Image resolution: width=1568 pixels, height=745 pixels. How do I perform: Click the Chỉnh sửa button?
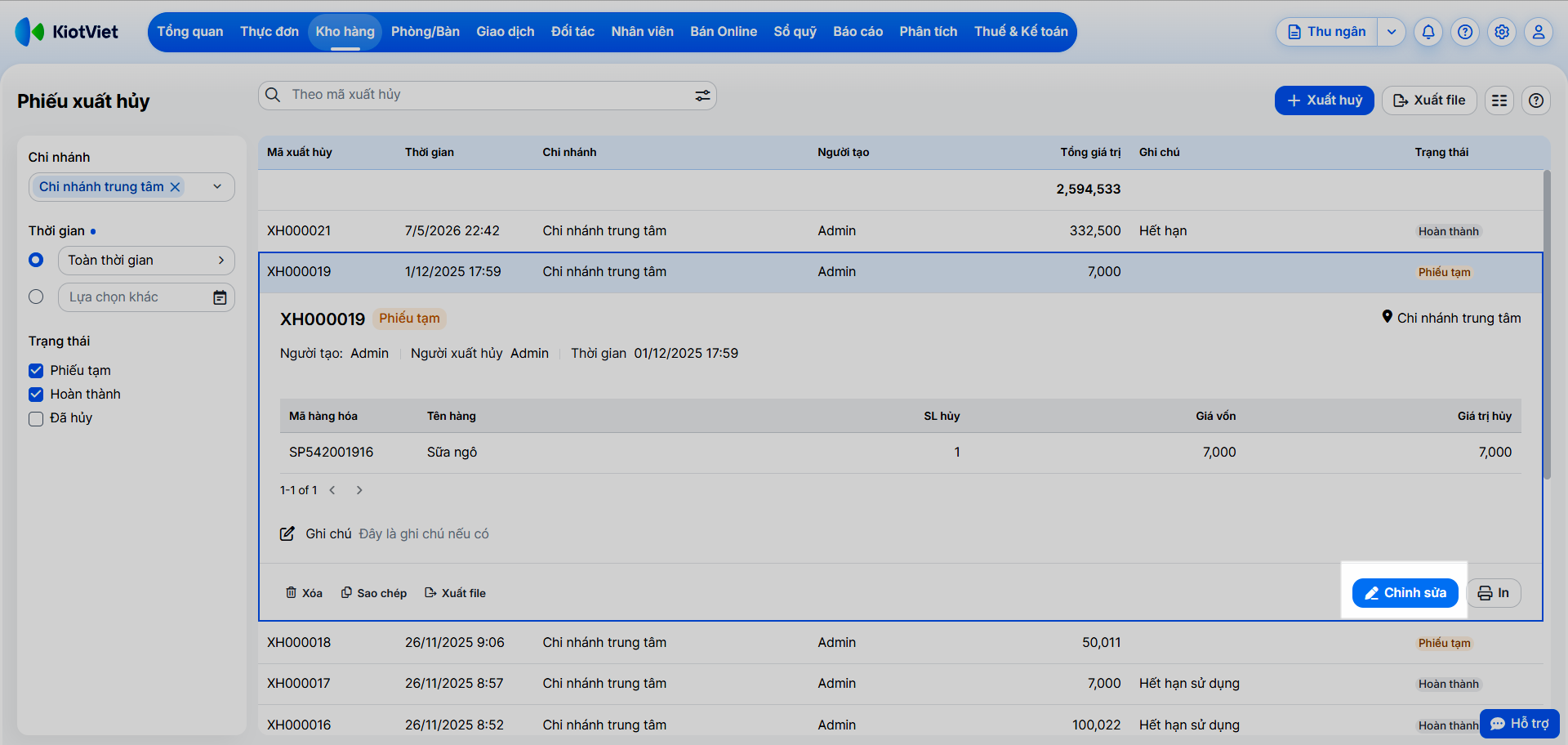click(x=1405, y=593)
